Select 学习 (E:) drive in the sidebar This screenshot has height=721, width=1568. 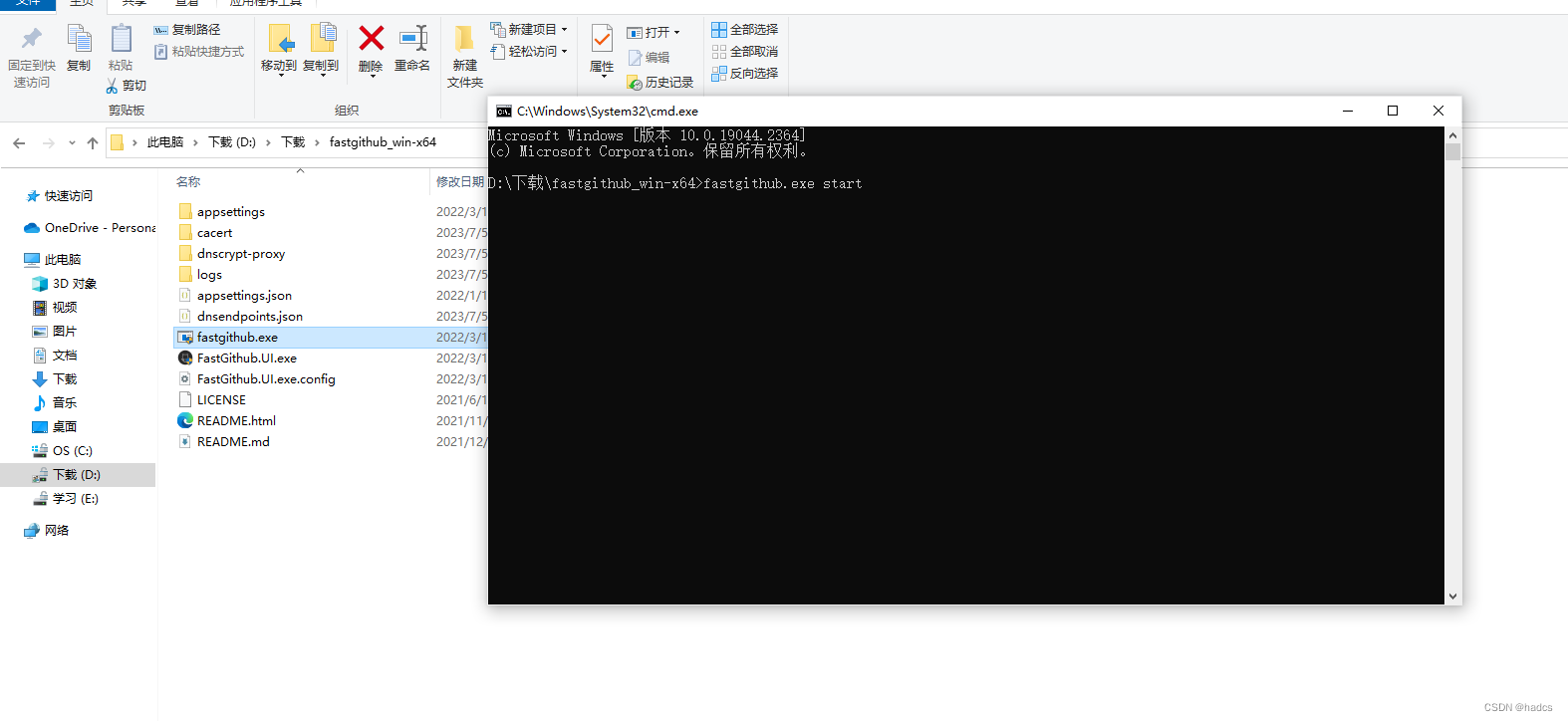coord(66,499)
